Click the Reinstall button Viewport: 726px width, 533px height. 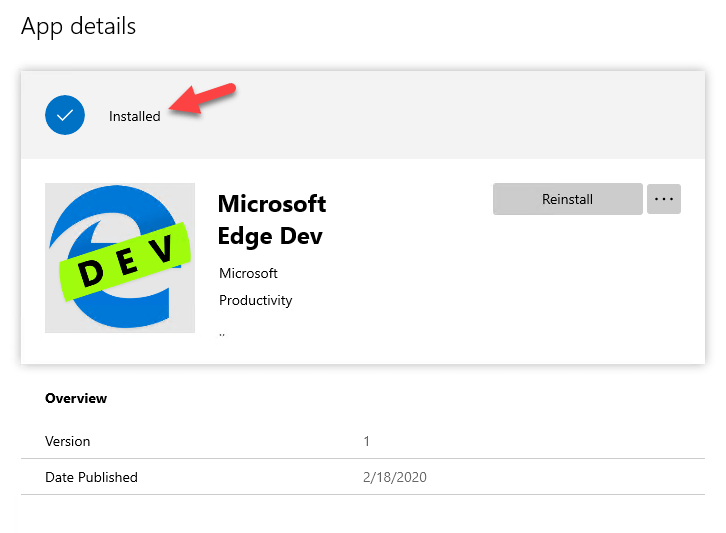pos(567,199)
